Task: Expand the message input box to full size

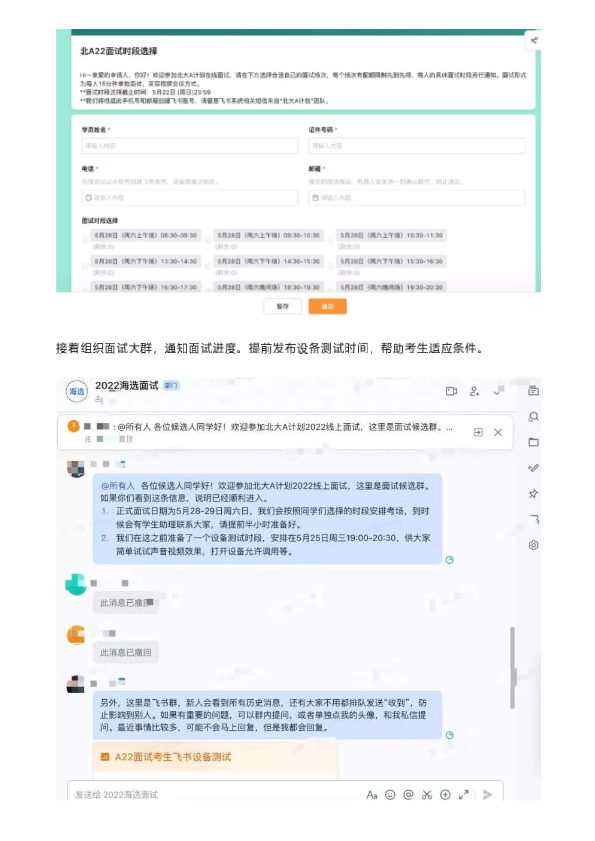Action: [464, 794]
